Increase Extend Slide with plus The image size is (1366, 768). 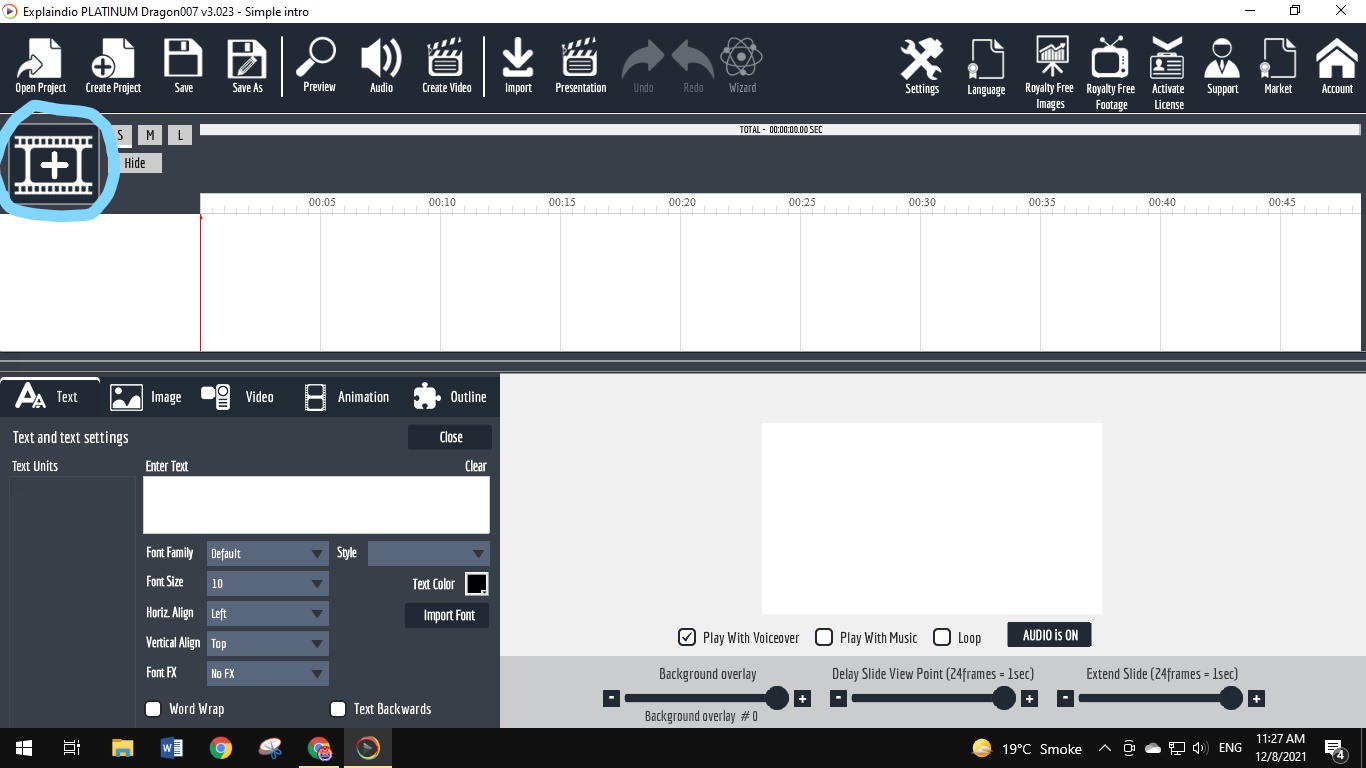pos(1257,699)
